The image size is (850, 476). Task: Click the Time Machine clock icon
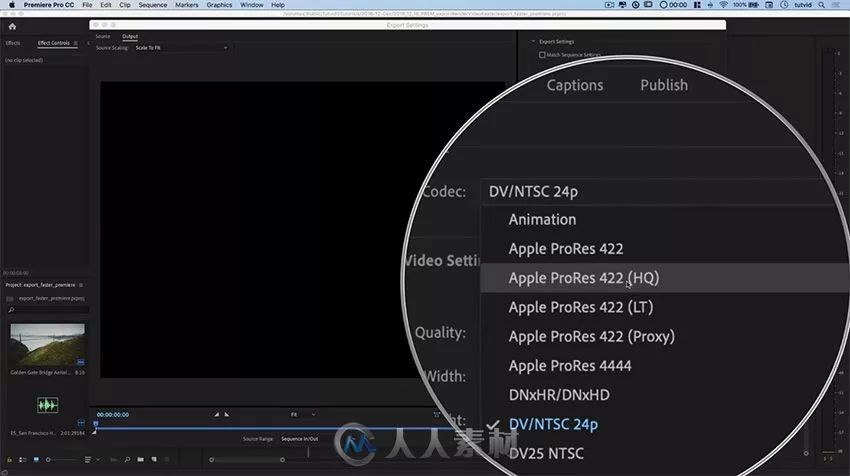coord(784,5)
